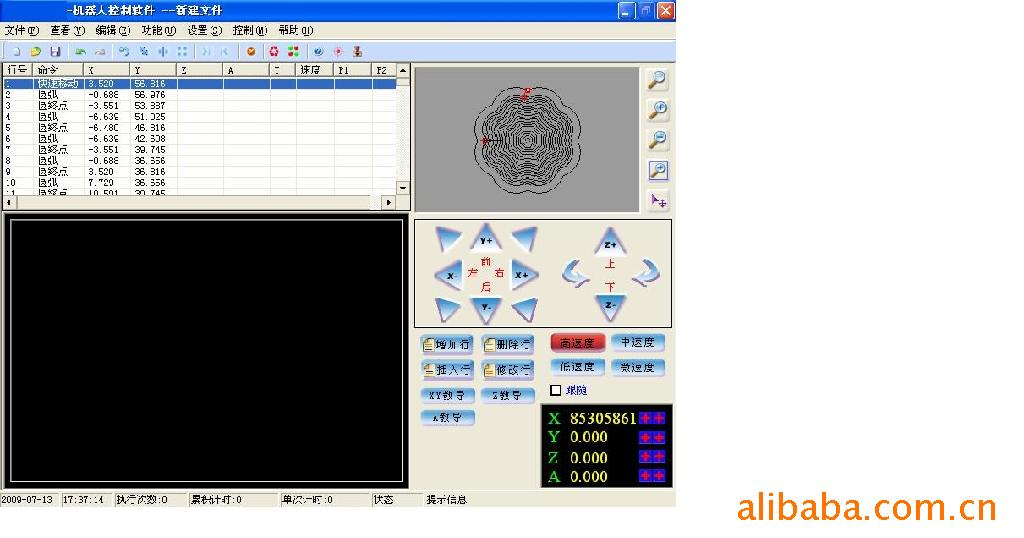Enable the 跟随 (follow) checkbox
Viewport: 1024px width, 538px height.
[x=556, y=391]
